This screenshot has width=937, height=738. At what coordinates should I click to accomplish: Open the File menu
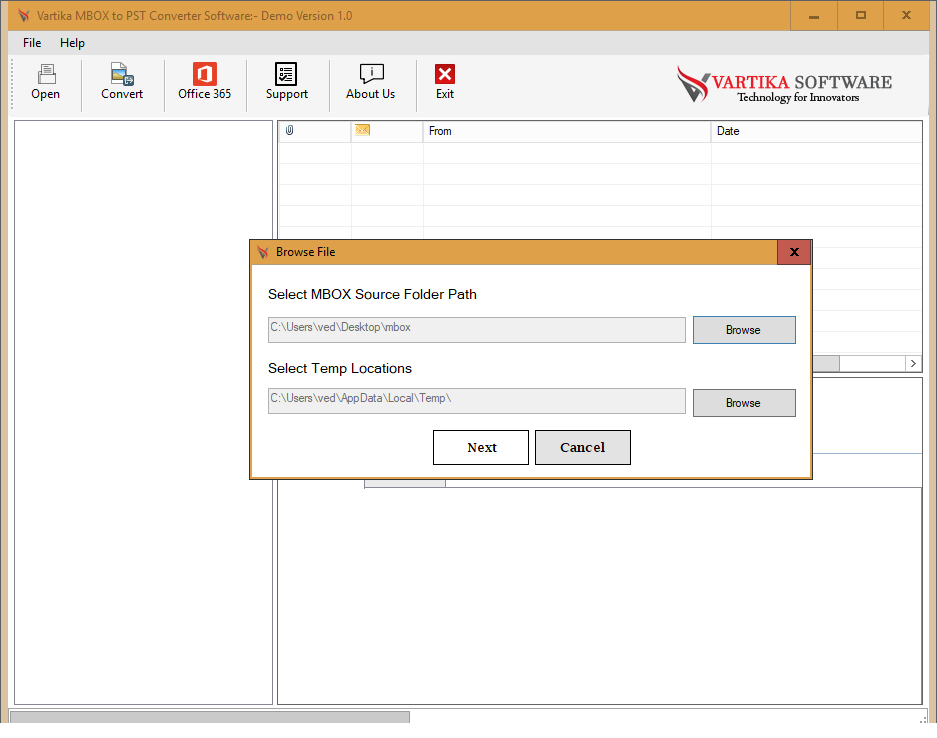pos(32,43)
